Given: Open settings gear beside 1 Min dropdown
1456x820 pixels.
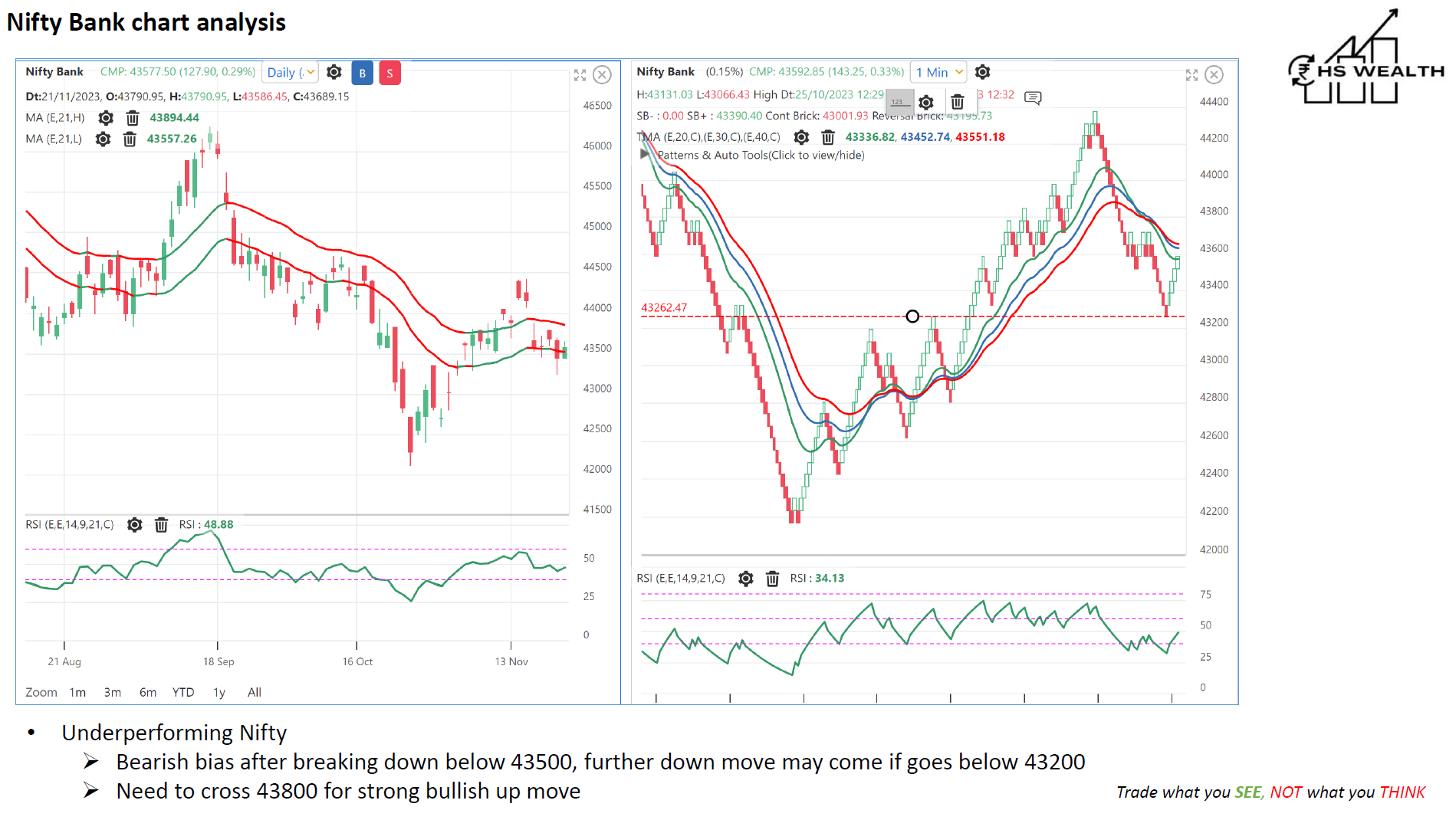Looking at the screenshot, I should (x=983, y=72).
